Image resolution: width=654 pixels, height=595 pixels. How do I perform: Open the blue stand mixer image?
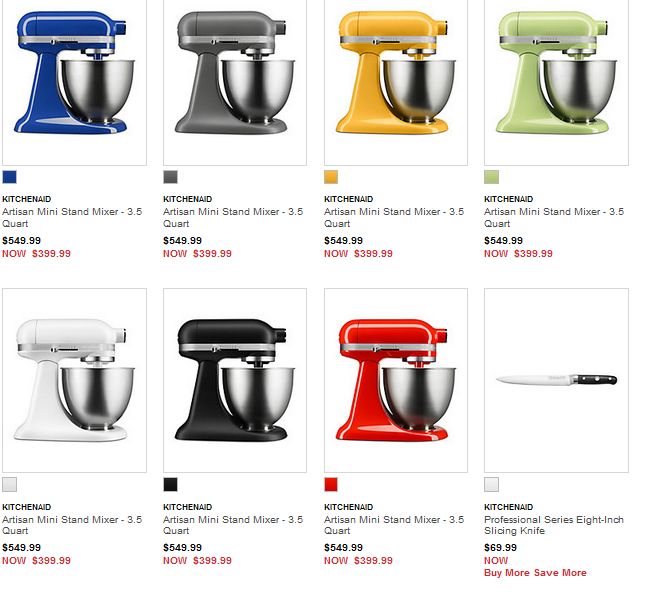[74, 81]
